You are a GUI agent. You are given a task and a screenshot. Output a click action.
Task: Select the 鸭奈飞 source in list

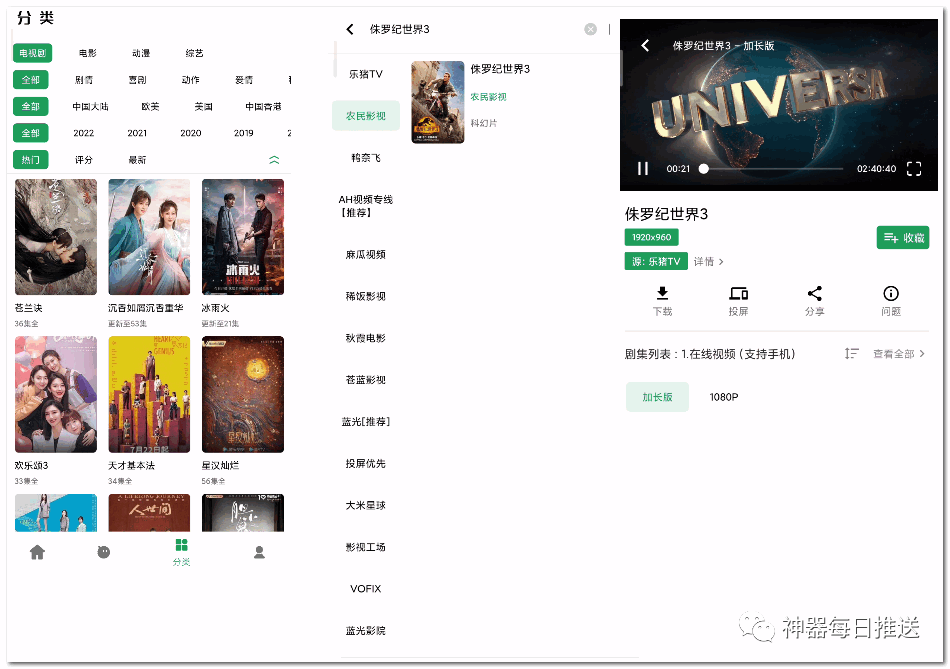366,158
